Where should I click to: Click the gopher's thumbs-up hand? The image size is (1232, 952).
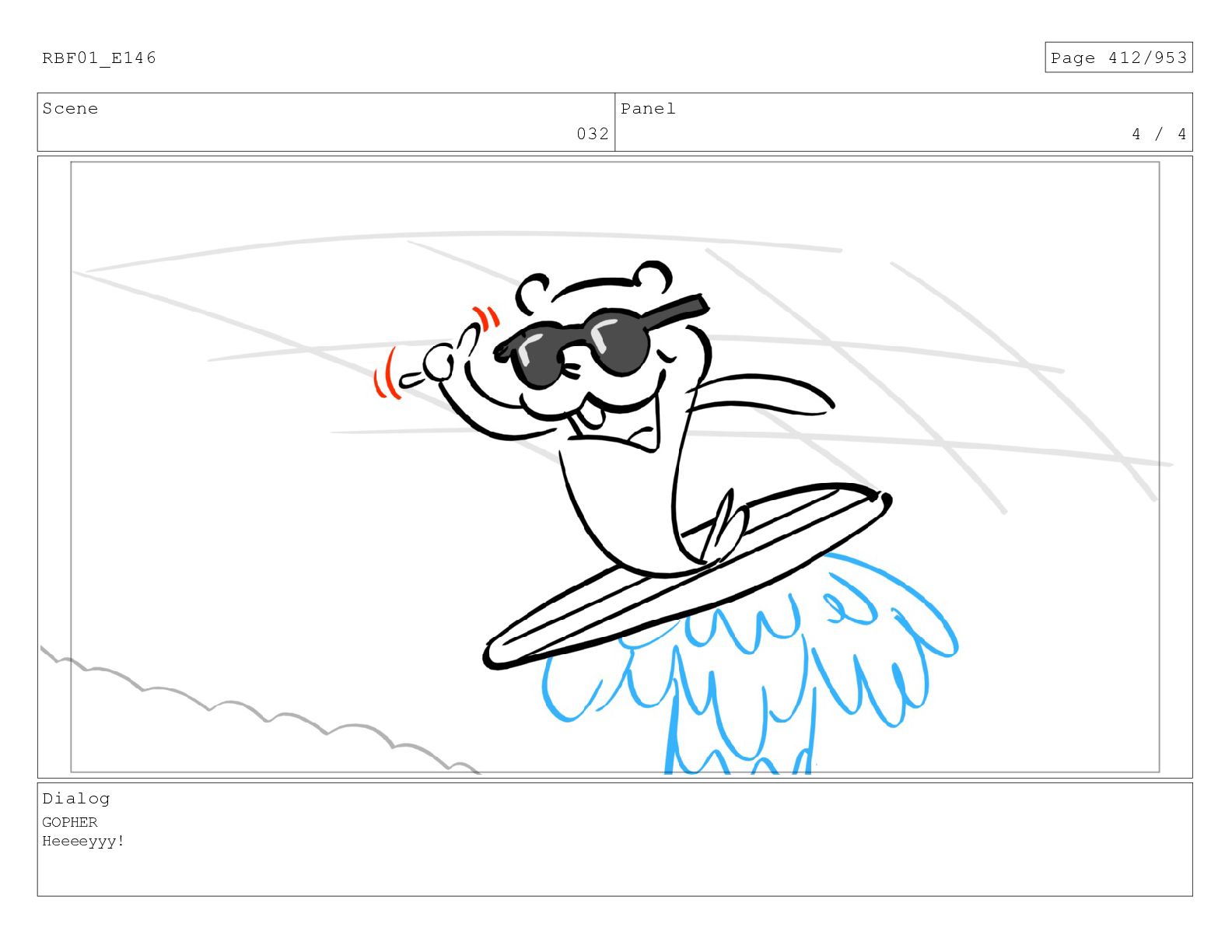point(447,362)
